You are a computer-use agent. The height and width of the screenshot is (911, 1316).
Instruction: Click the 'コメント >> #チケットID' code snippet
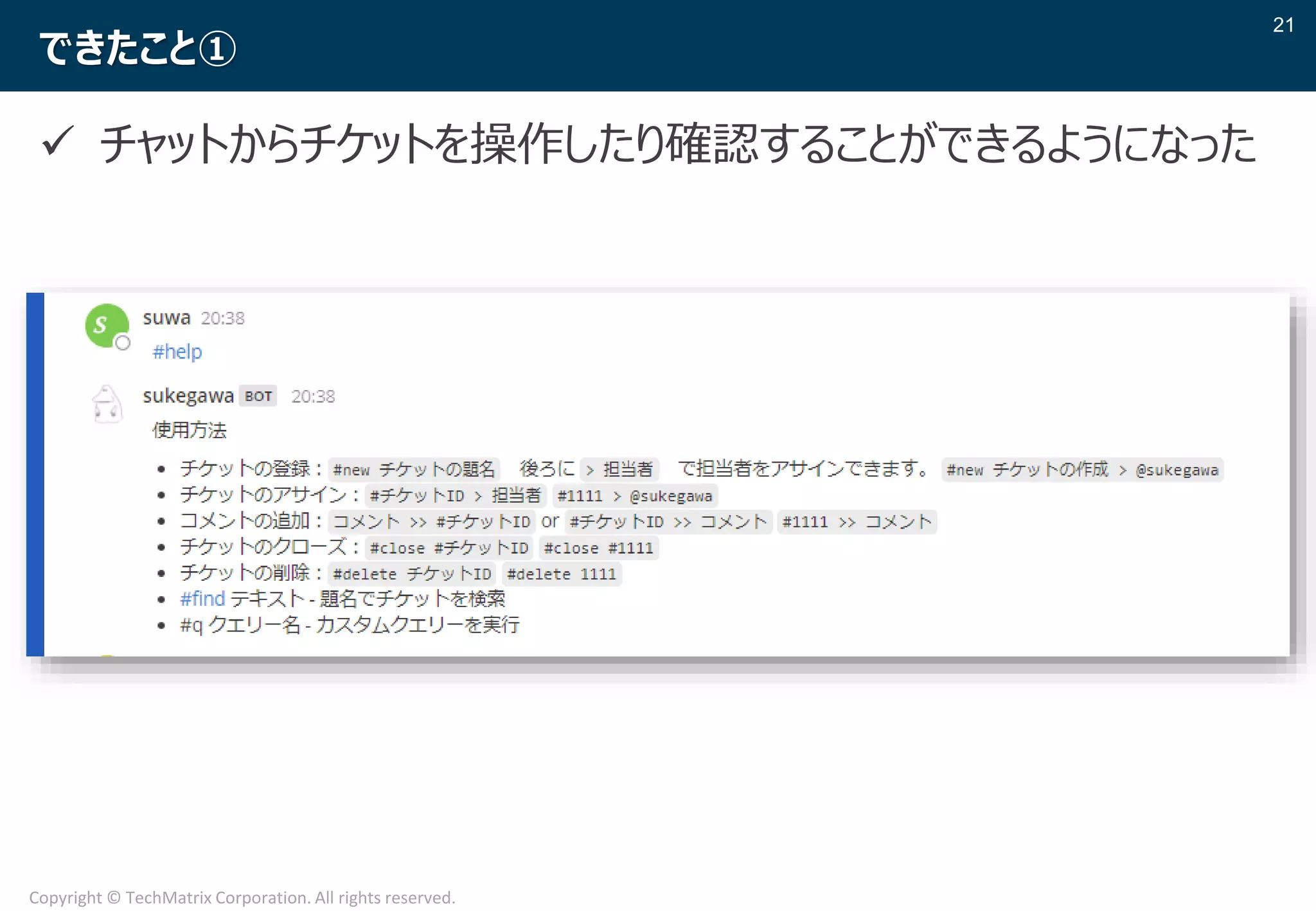point(431,522)
